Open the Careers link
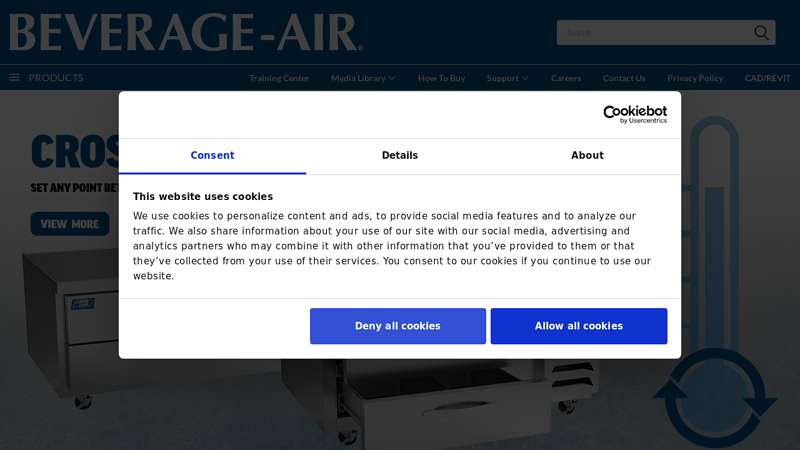Viewport: 800px width, 450px height. click(565, 78)
